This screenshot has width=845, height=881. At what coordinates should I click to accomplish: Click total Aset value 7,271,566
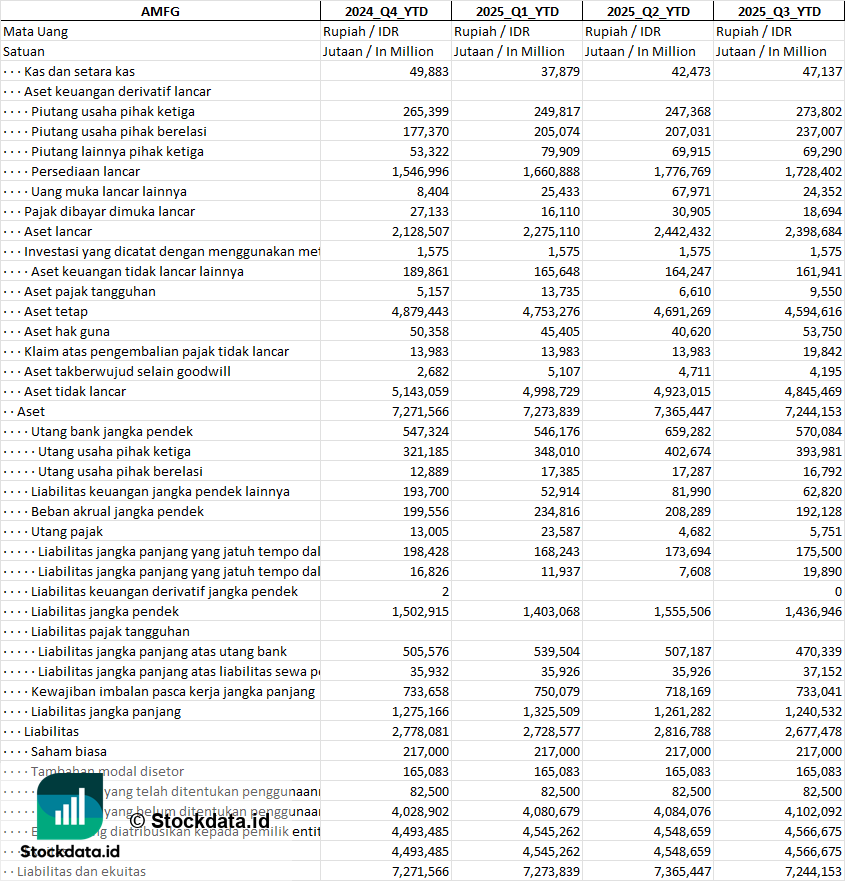[x=421, y=411]
